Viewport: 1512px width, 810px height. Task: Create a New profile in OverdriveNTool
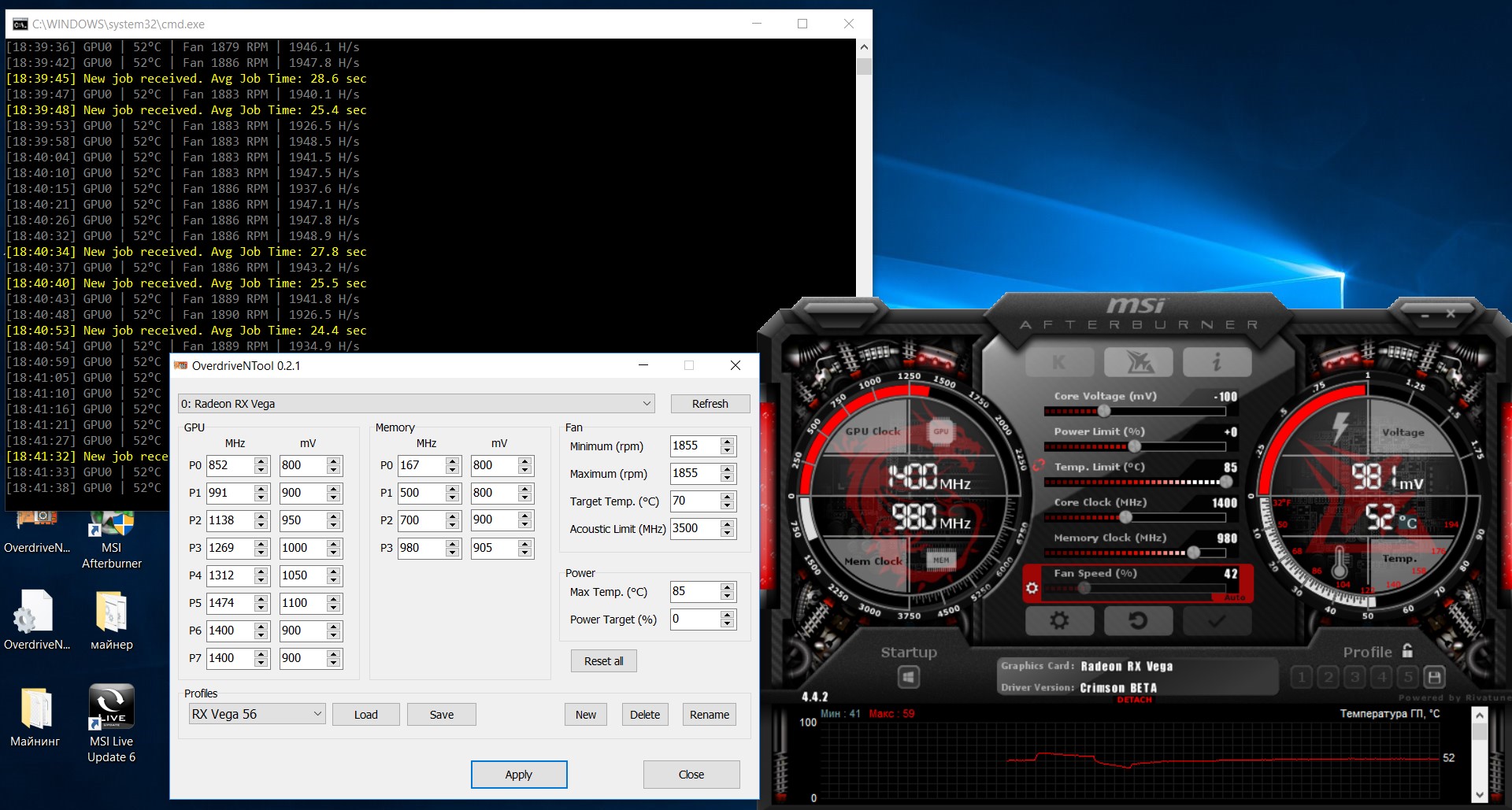pos(586,715)
